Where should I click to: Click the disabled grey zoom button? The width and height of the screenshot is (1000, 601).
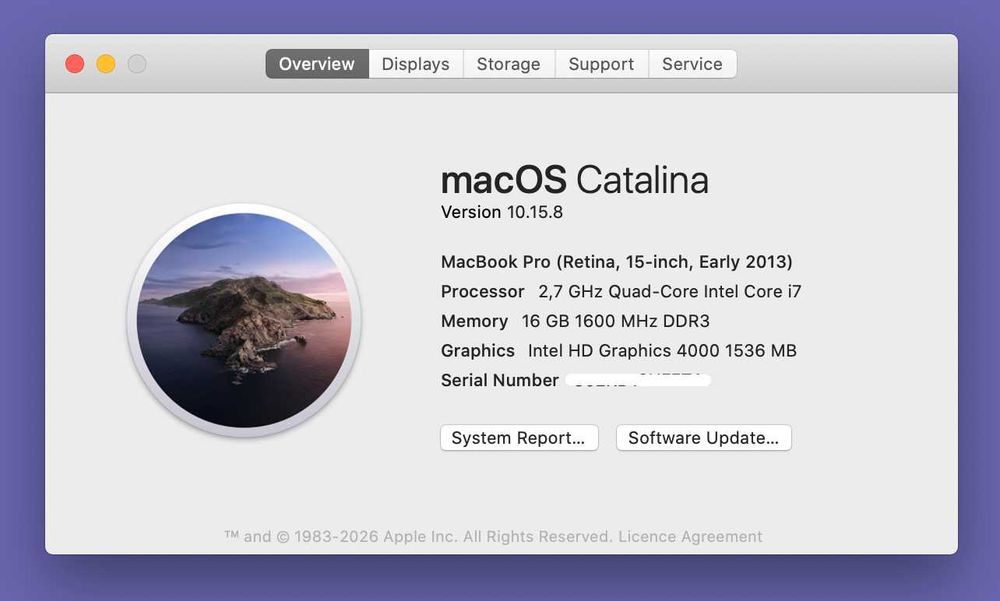pos(137,64)
